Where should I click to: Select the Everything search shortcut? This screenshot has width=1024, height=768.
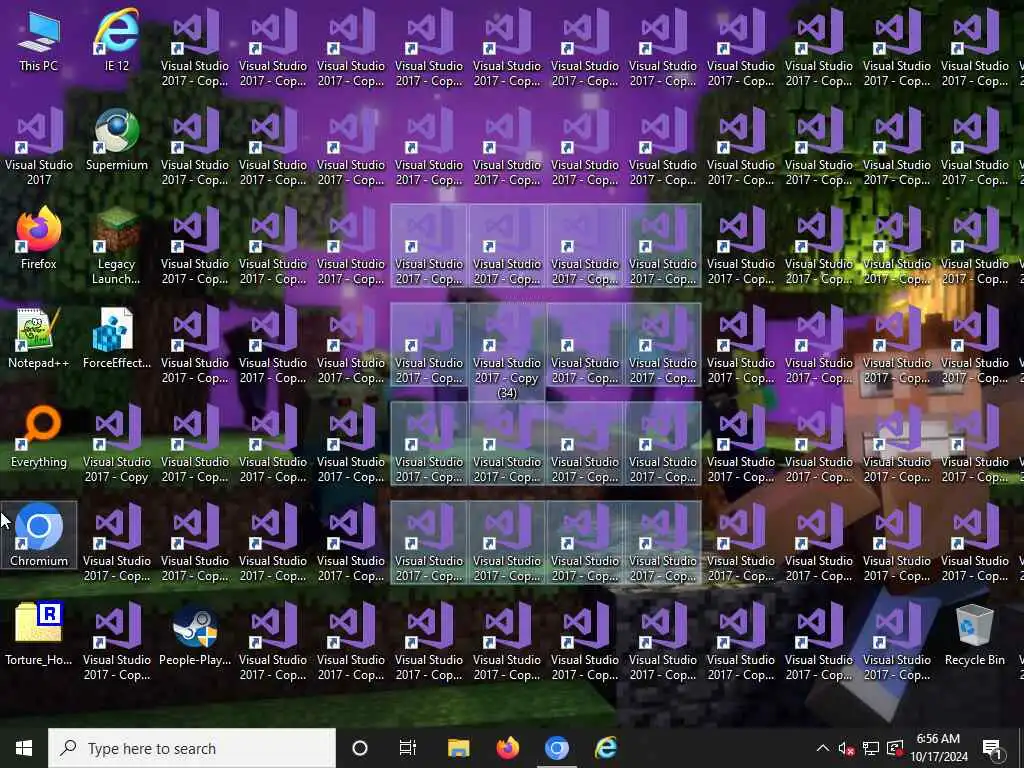coord(39,437)
